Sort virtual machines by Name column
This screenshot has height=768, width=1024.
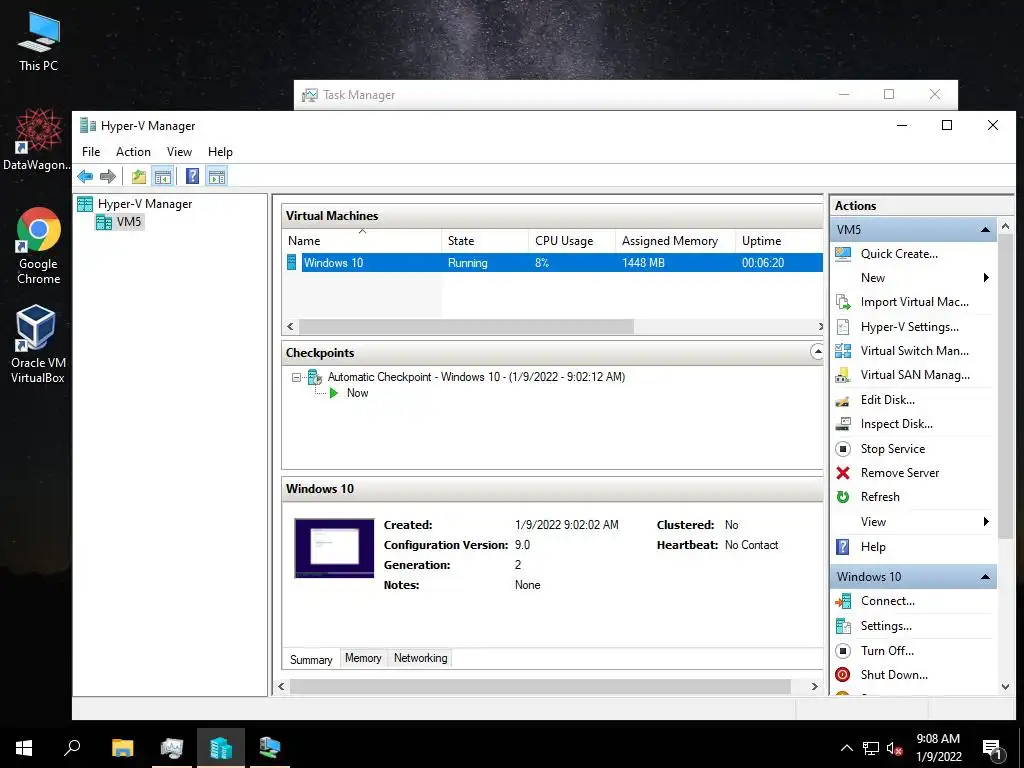[362, 240]
